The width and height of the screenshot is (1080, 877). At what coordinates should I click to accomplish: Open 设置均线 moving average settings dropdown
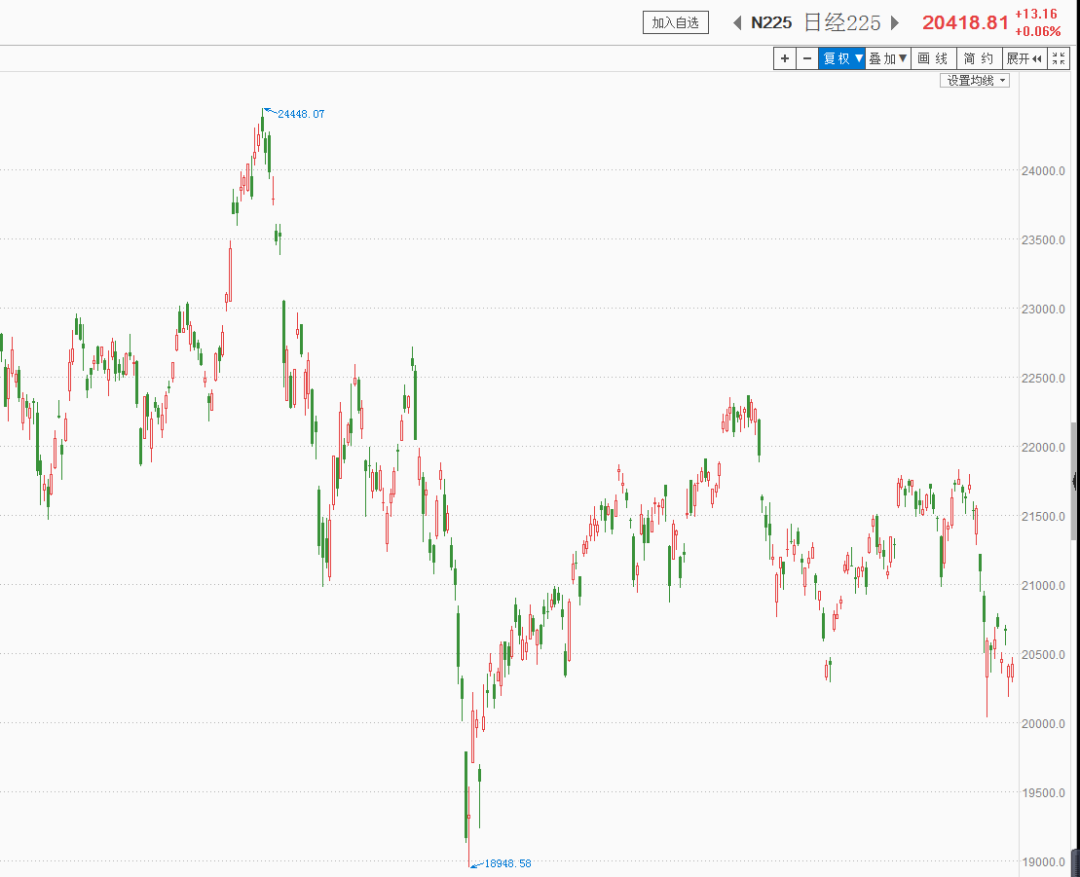pyautogui.click(x=975, y=81)
